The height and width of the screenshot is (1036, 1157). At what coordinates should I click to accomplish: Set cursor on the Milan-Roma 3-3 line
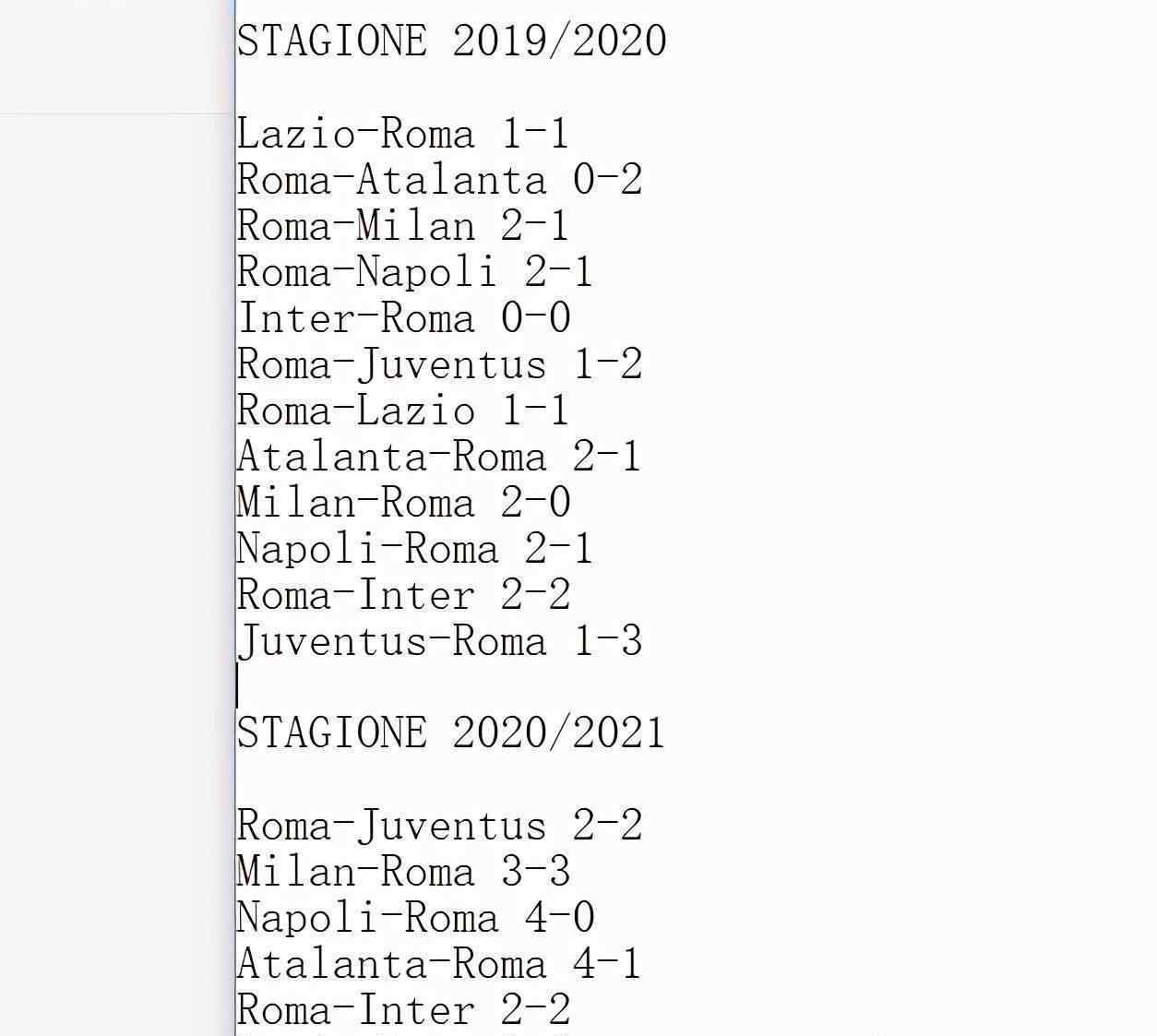[x=404, y=872]
